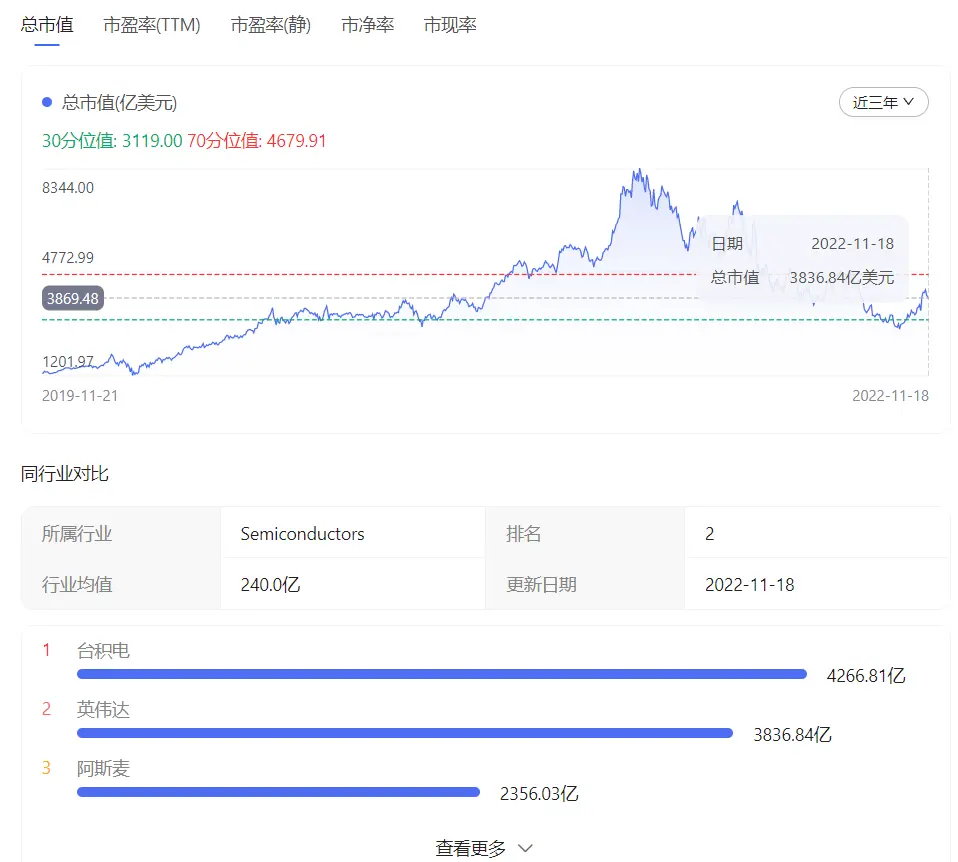
Task: Select the 总市值 tab
Action: click(47, 25)
